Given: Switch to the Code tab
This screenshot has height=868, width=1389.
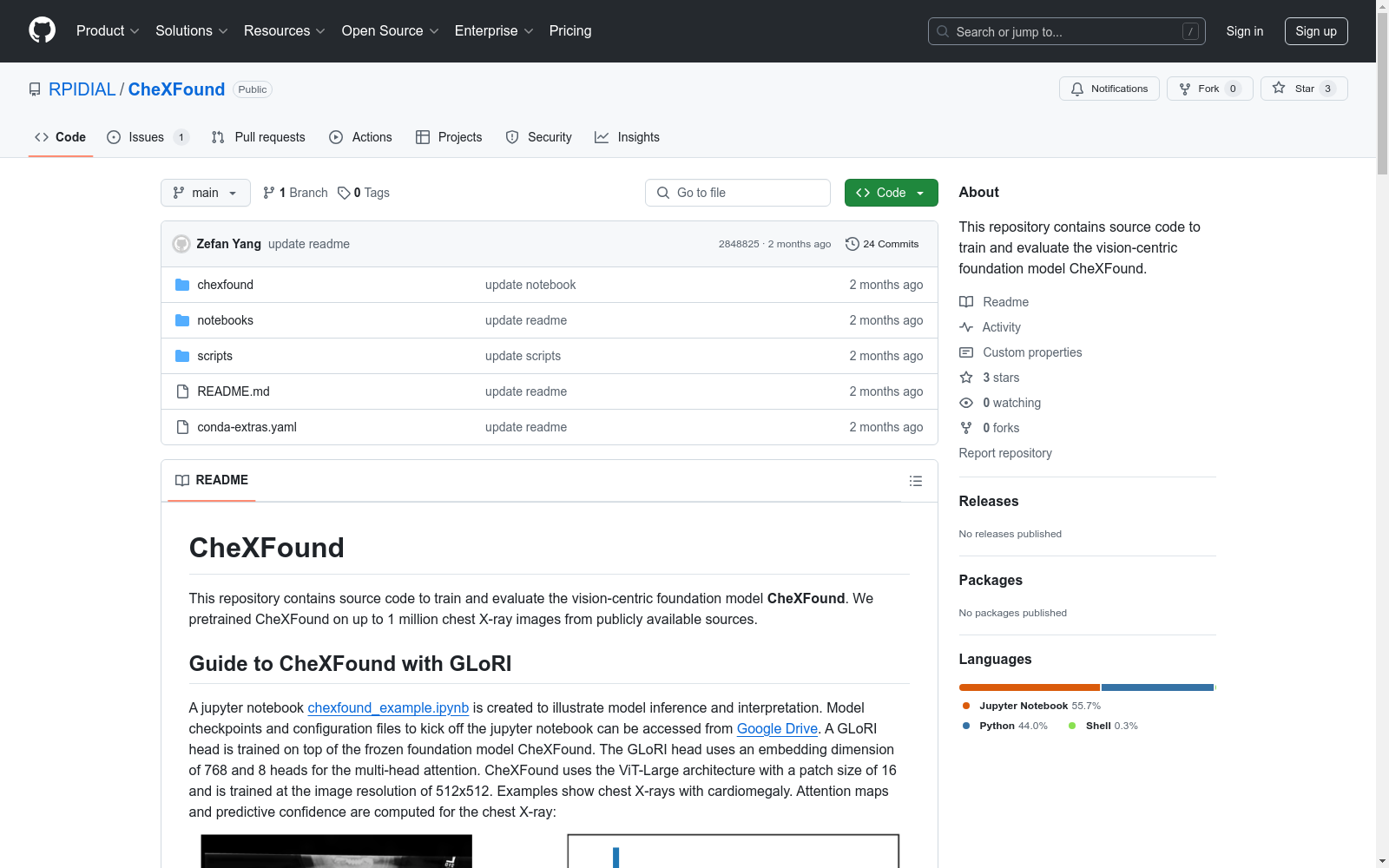Looking at the screenshot, I should tap(61, 137).
